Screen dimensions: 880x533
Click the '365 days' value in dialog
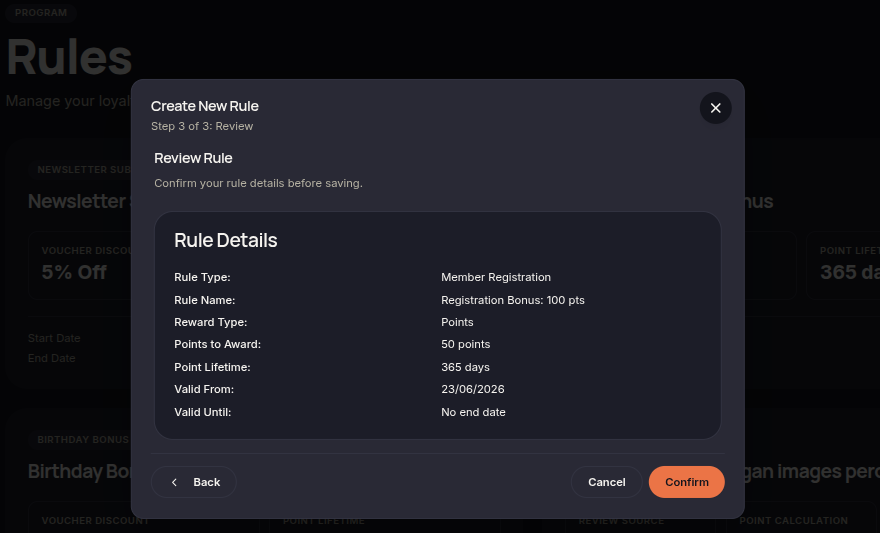click(x=465, y=367)
